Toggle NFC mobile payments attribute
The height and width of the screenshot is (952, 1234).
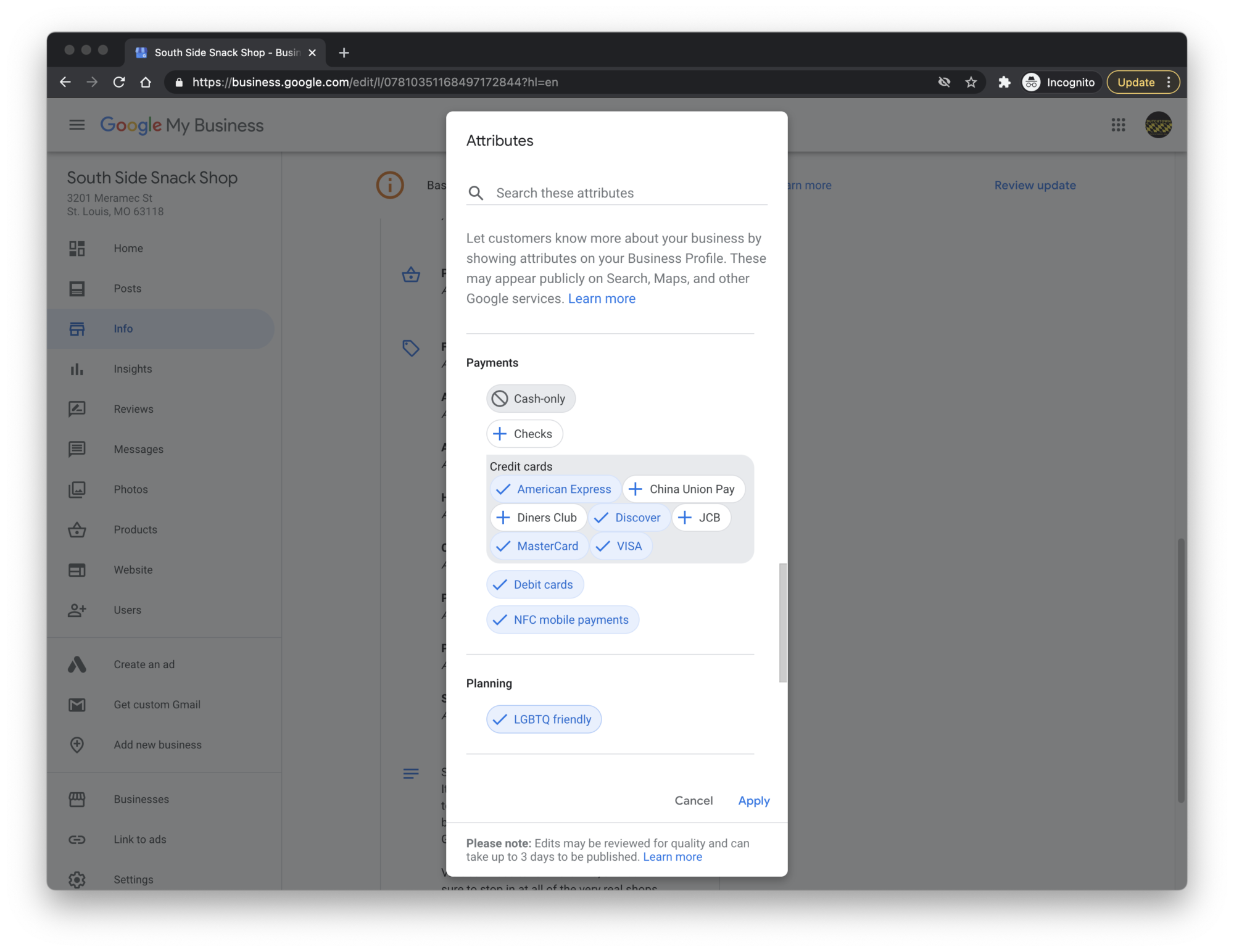pyautogui.click(x=563, y=619)
